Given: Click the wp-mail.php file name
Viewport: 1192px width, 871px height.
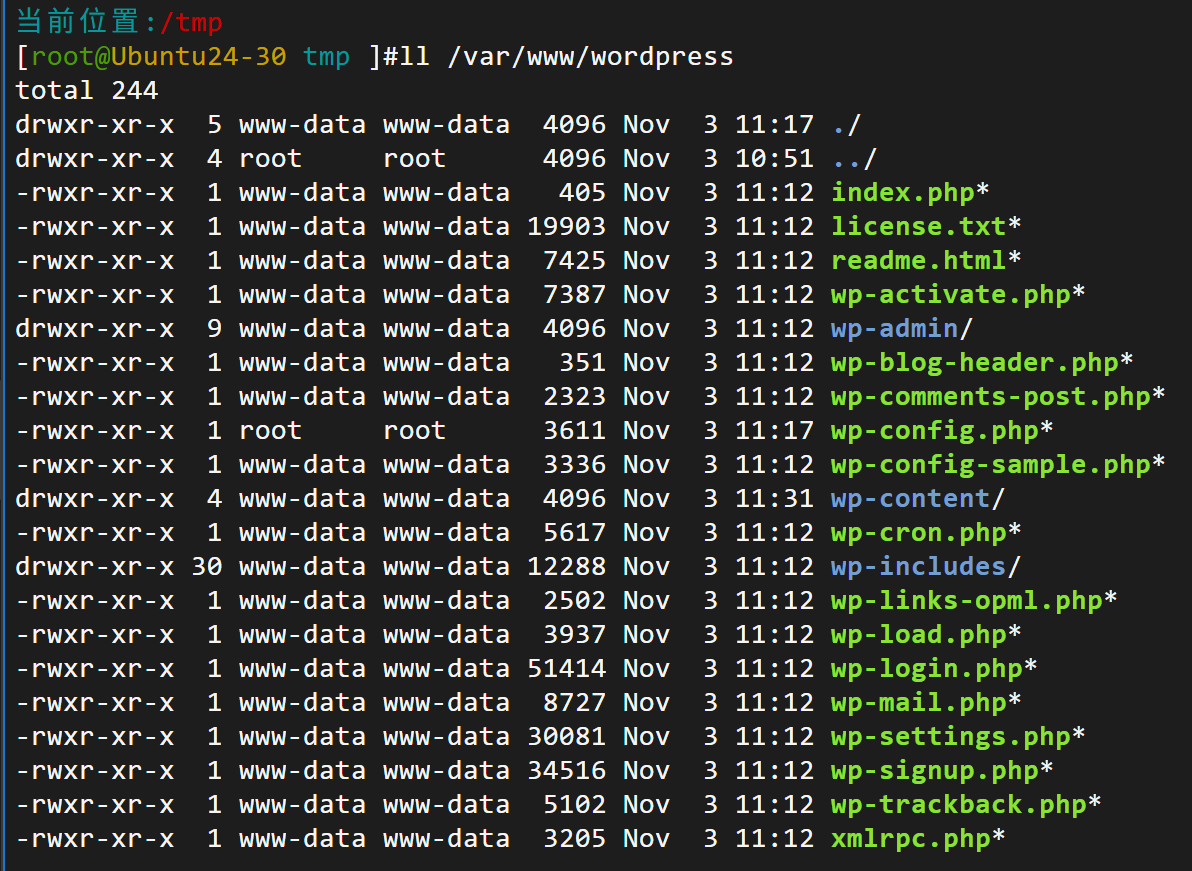Looking at the screenshot, I should (x=918, y=704).
